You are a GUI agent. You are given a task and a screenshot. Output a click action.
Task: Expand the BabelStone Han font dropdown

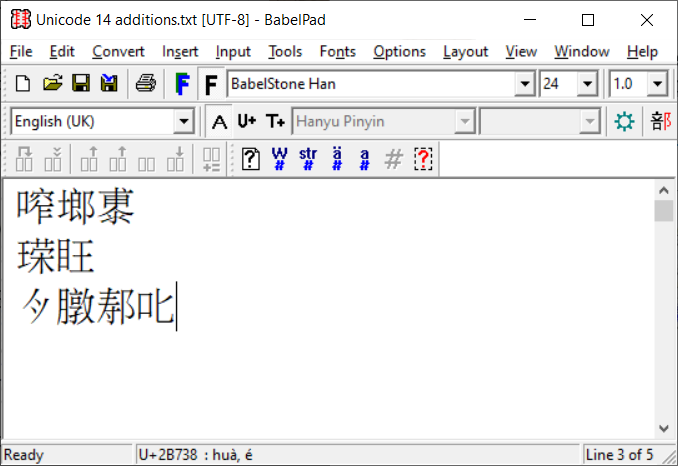pyautogui.click(x=525, y=83)
